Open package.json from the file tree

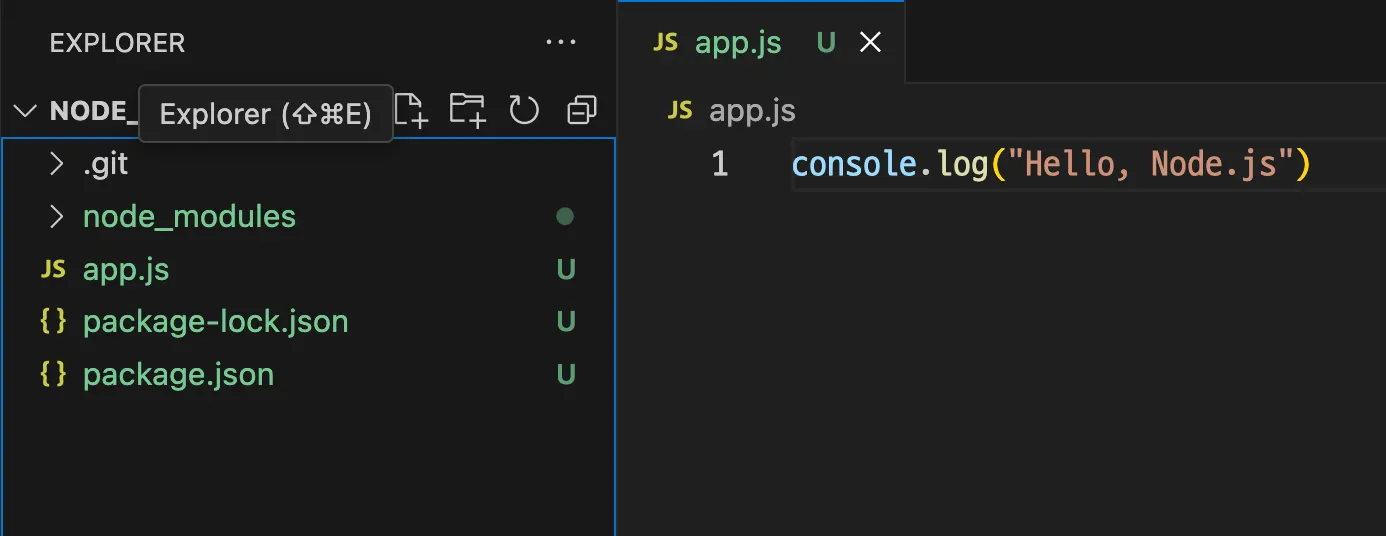pos(178,375)
